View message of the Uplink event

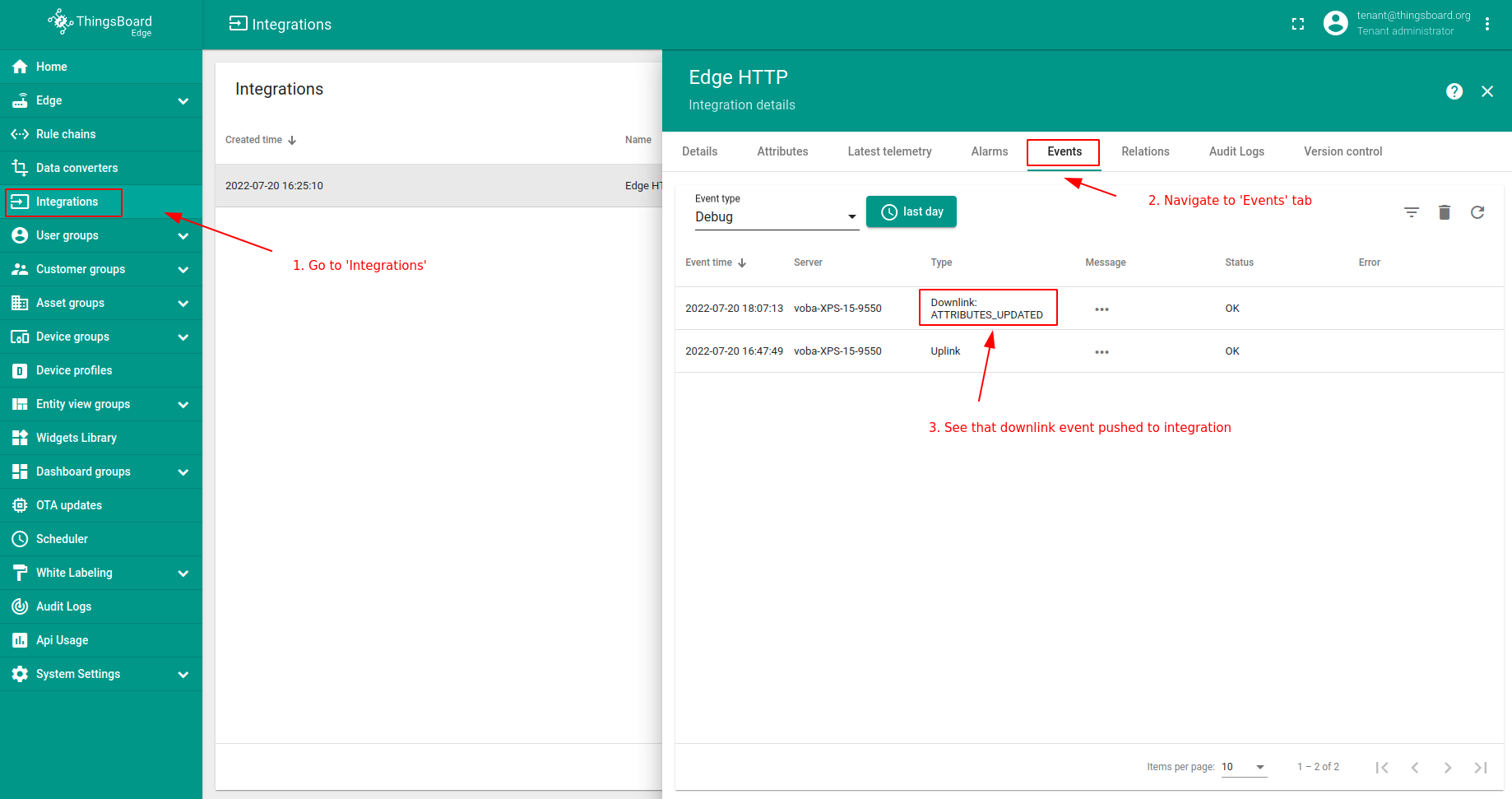point(1102,352)
